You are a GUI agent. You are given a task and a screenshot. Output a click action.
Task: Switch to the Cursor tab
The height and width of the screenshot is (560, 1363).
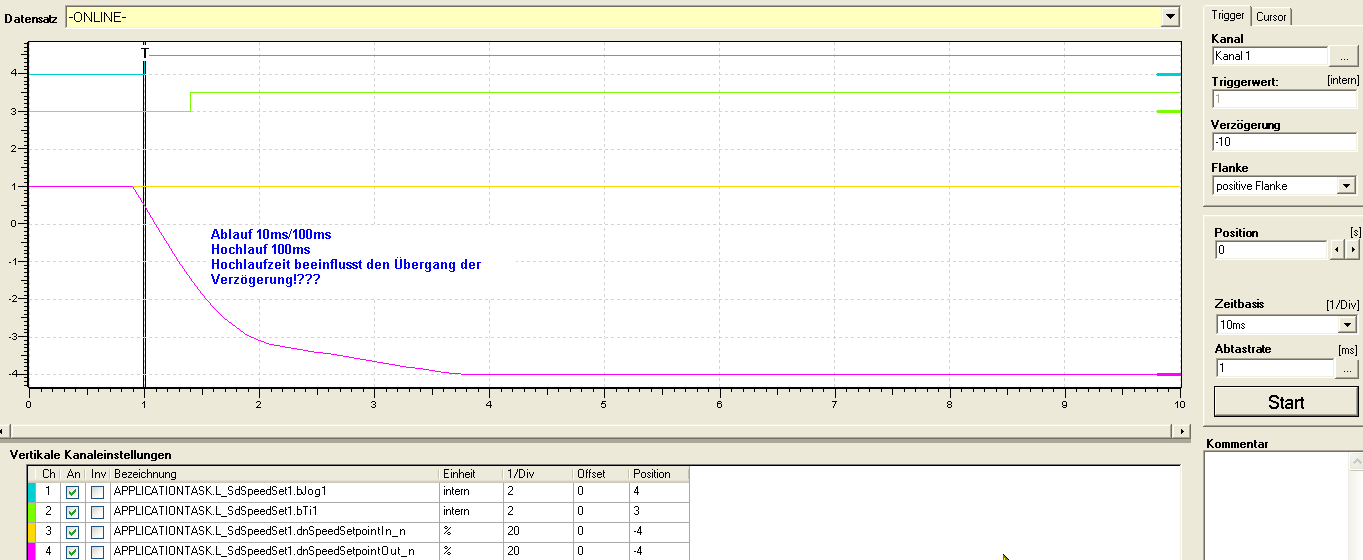[1271, 16]
